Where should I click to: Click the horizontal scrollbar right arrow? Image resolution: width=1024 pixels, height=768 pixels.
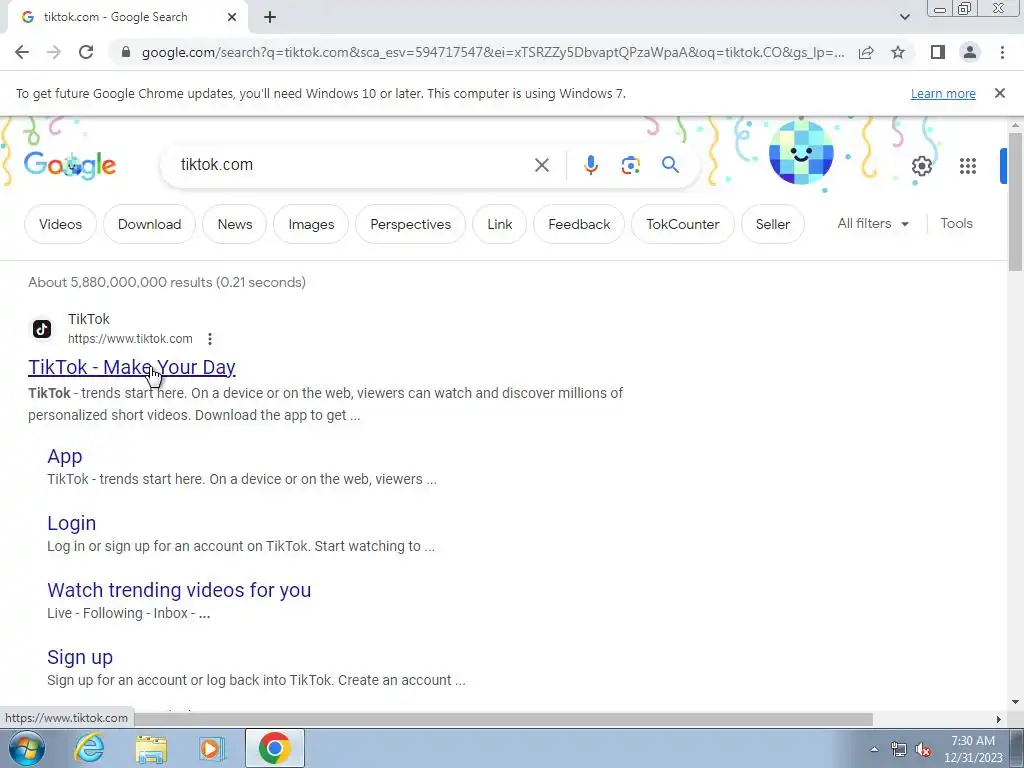click(999, 719)
